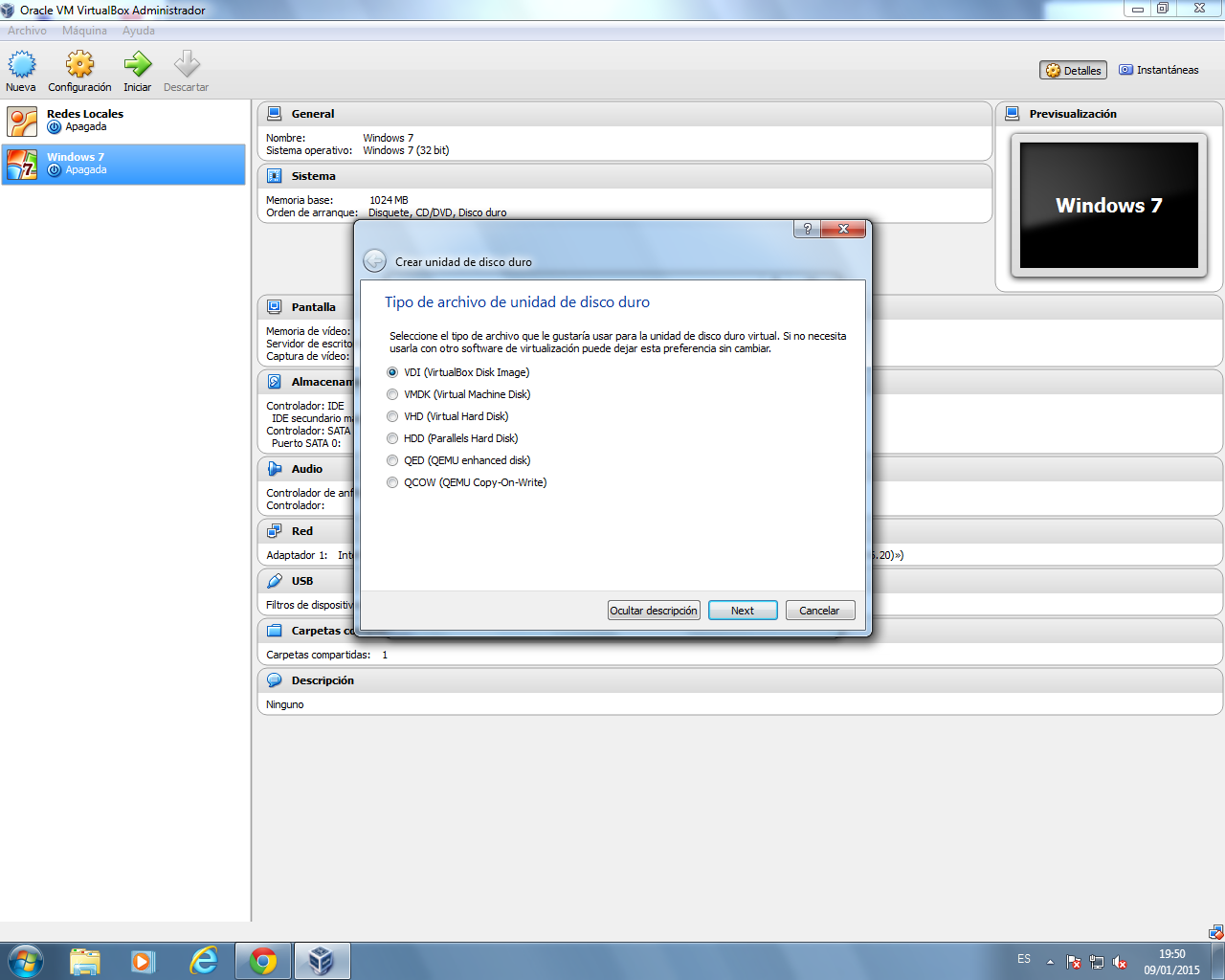Click the Audio section speaker icon
The image size is (1225, 980).
tap(275, 469)
